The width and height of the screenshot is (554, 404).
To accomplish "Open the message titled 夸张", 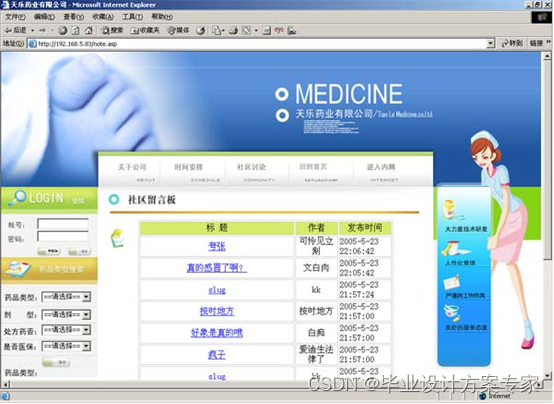I will click(x=217, y=246).
